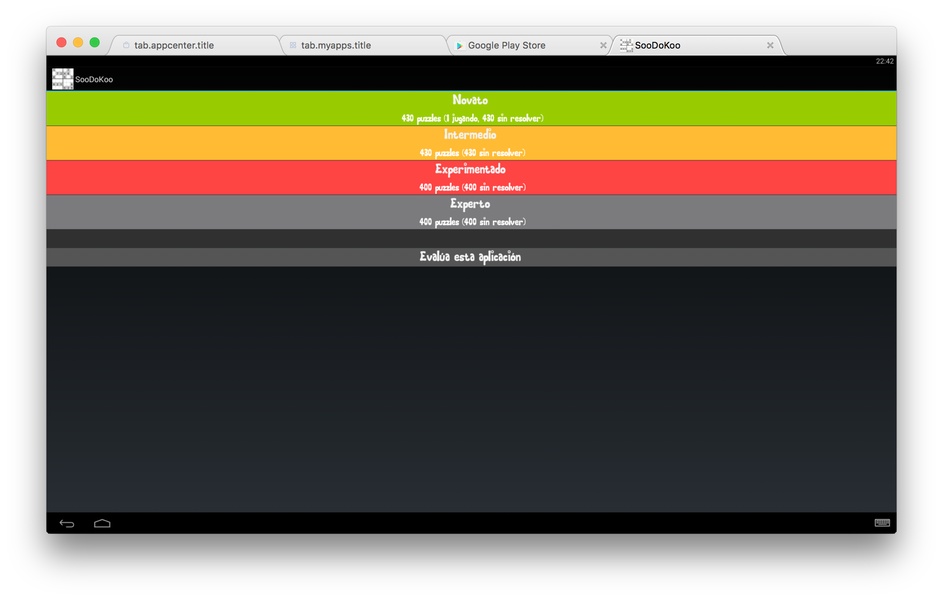This screenshot has width=943, height=600.
Task: Click the SooDoKoo app logo icon
Action: point(63,79)
